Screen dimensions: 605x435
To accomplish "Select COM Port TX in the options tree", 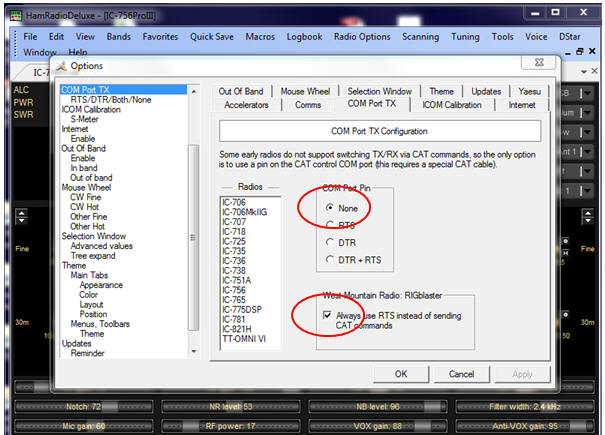I will [x=85, y=90].
